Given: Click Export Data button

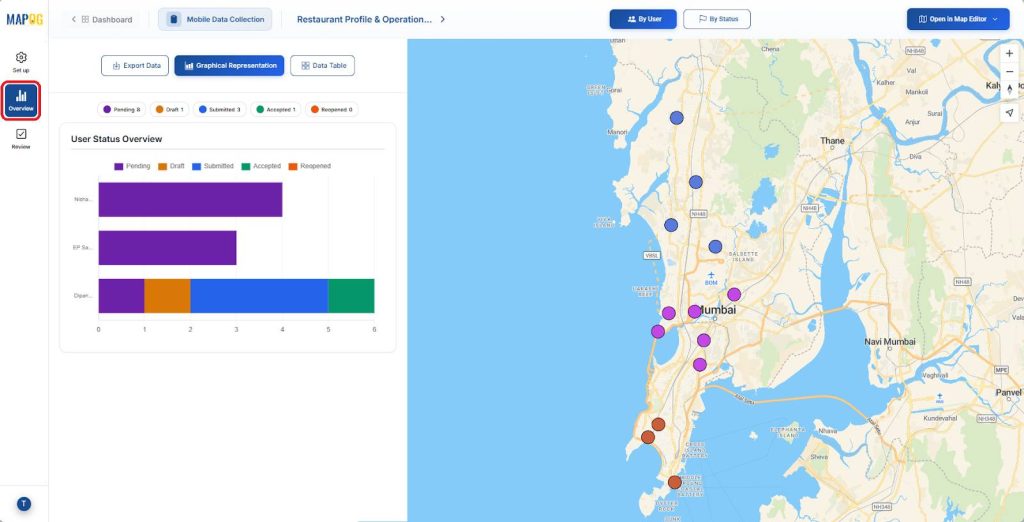Looking at the screenshot, I should (135, 65).
